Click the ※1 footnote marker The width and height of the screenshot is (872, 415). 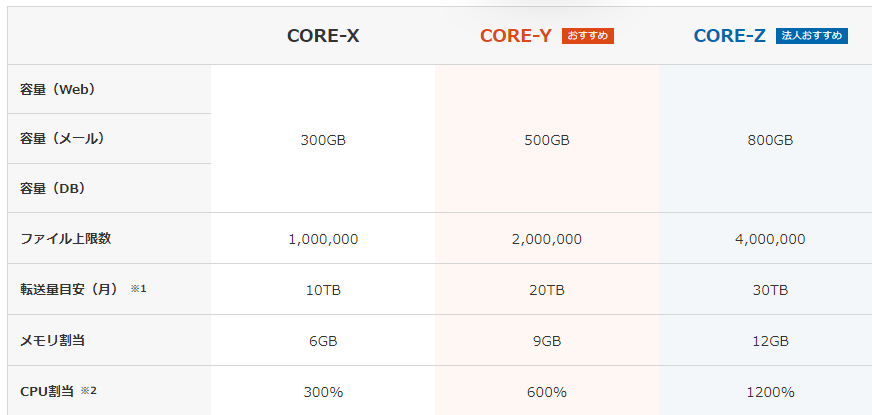[x=138, y=289]
